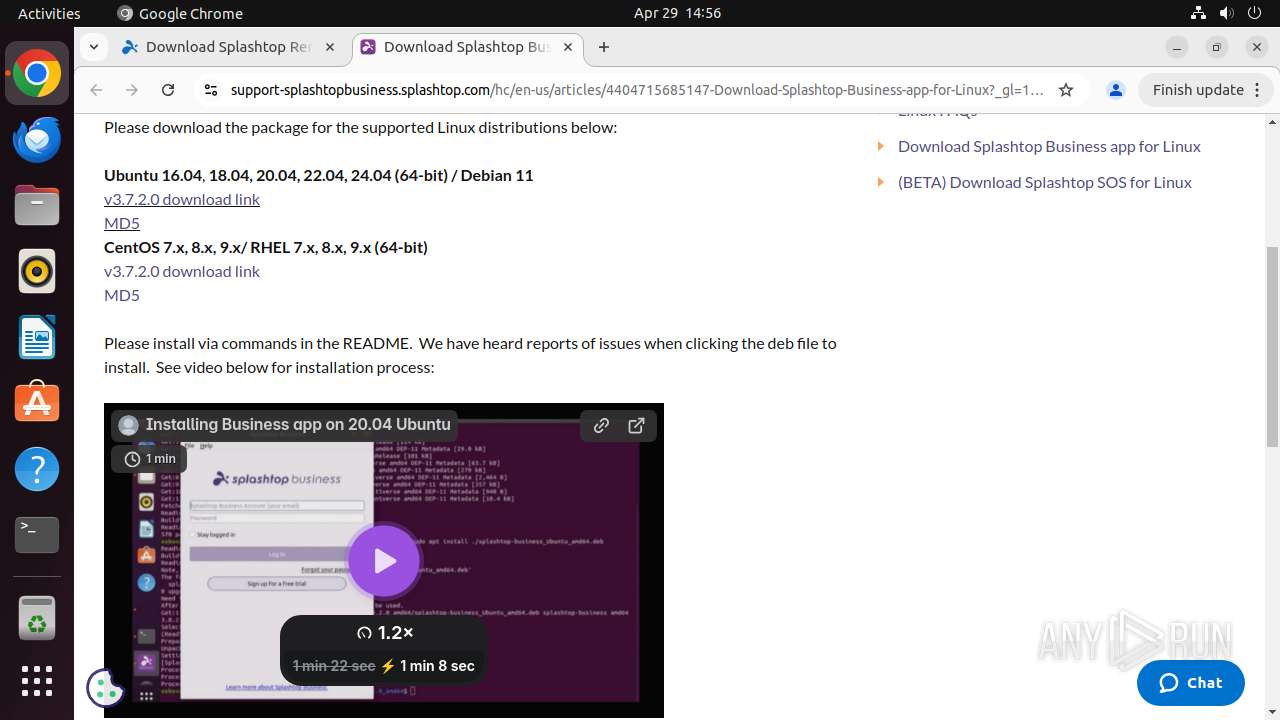1280x720 pixels.
Task: Open Chrome menu next to Finish update
Action: tap(1258, 90)
